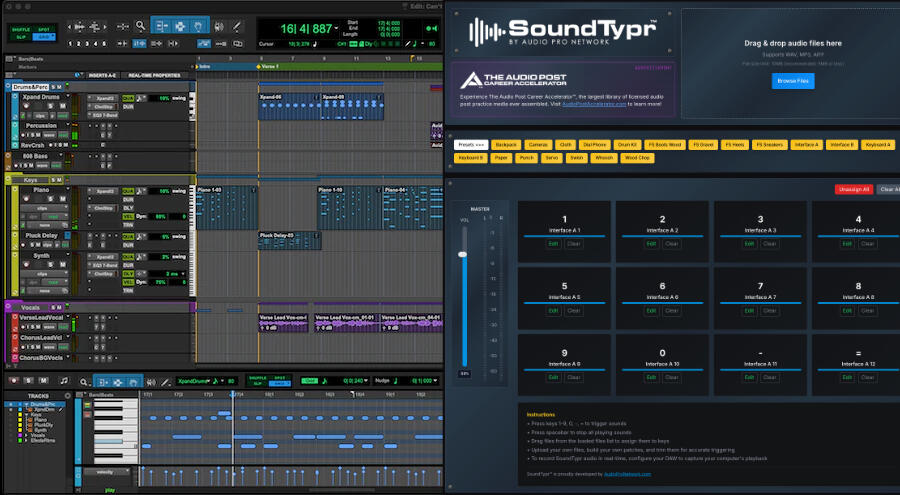Recall zoom preset 5
This screenshot has width=900, height=495.
(x=104, y=44)
